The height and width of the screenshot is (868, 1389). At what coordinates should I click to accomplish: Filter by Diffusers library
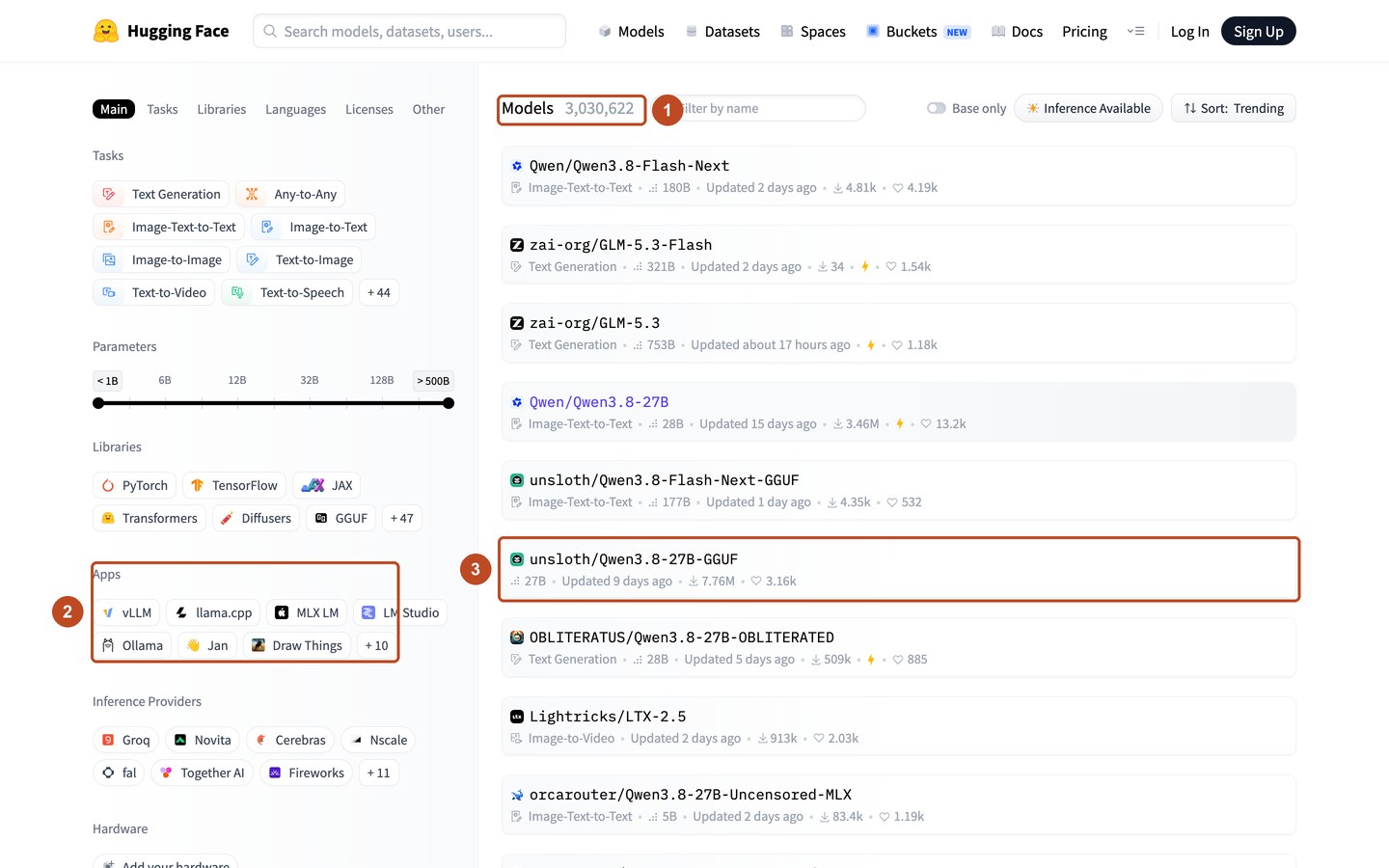tap(256, 518)
